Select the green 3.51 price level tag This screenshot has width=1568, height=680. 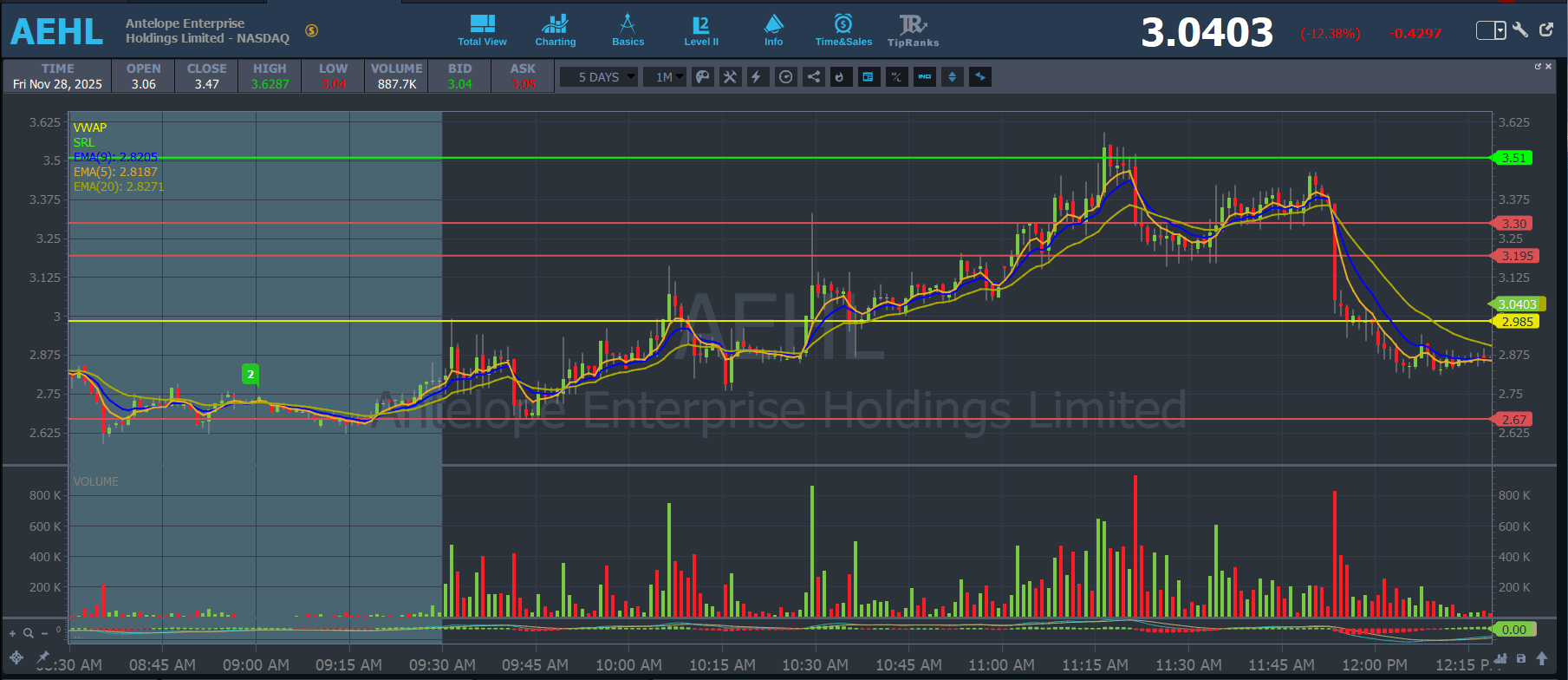pos(1513,158)
